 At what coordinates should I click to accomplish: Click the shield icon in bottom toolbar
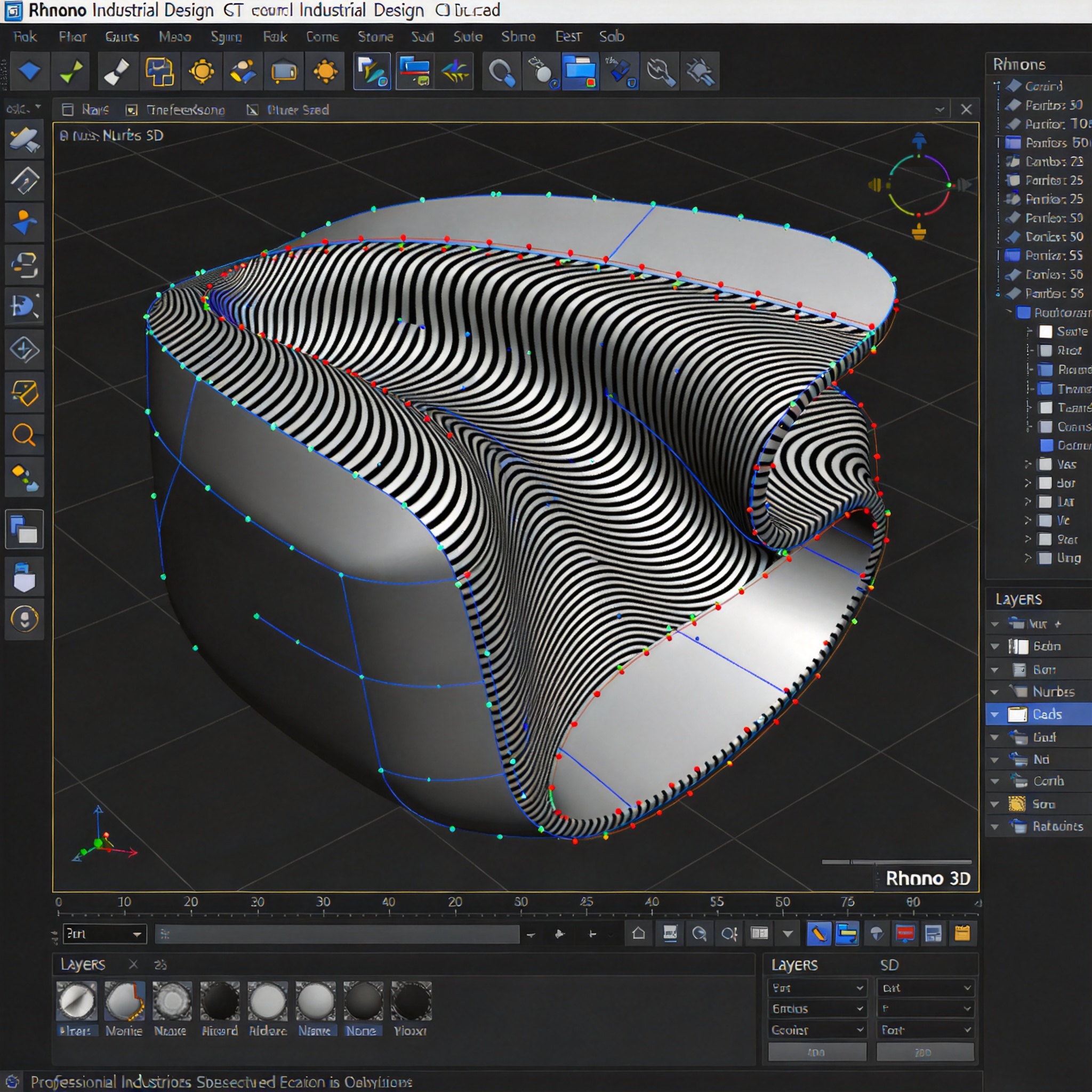pos(877,934)
